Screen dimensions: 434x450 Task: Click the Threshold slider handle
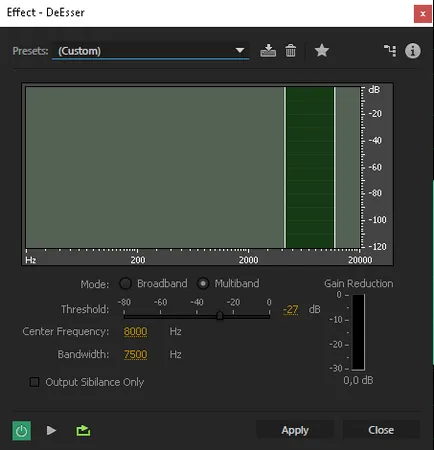[219, 315]
